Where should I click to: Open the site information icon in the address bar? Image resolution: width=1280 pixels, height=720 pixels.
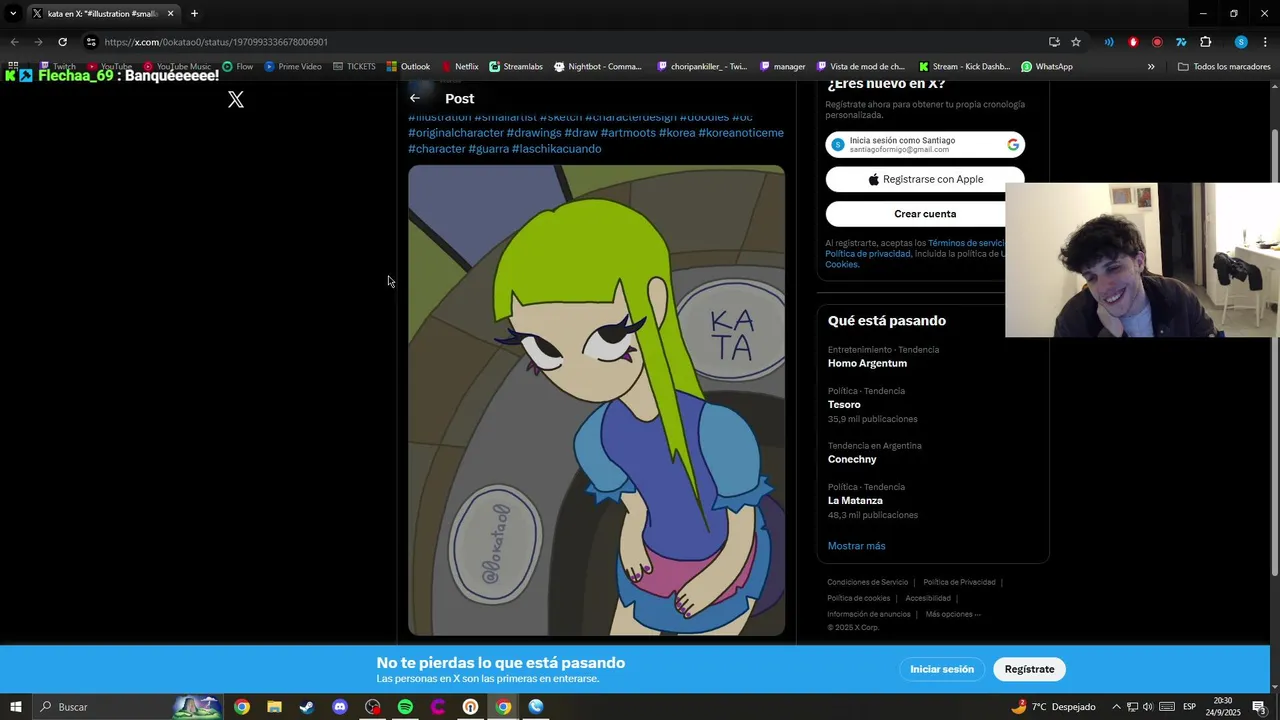[91, 42]
